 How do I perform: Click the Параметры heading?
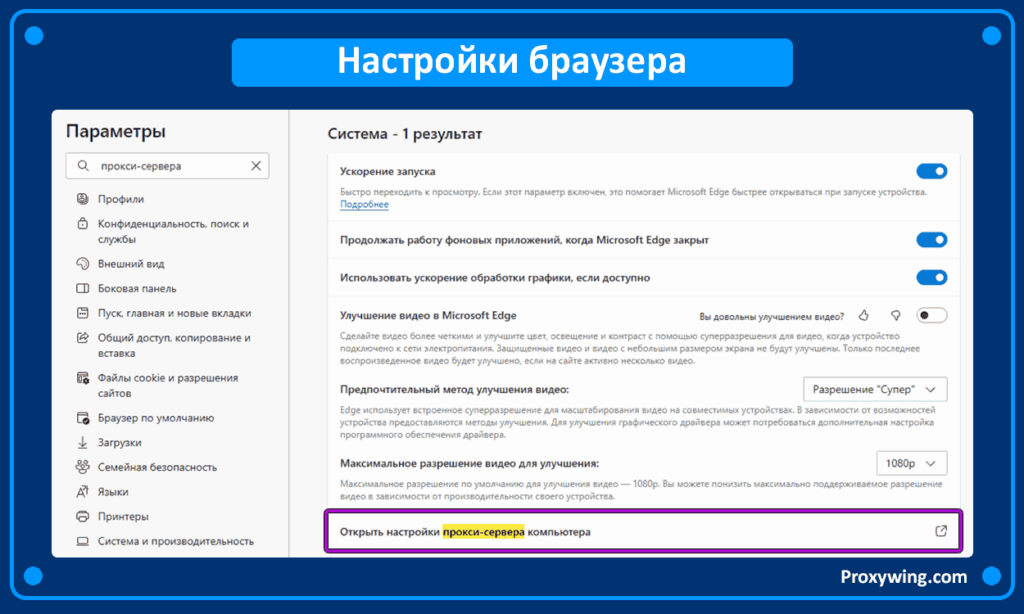pos(116,131)
